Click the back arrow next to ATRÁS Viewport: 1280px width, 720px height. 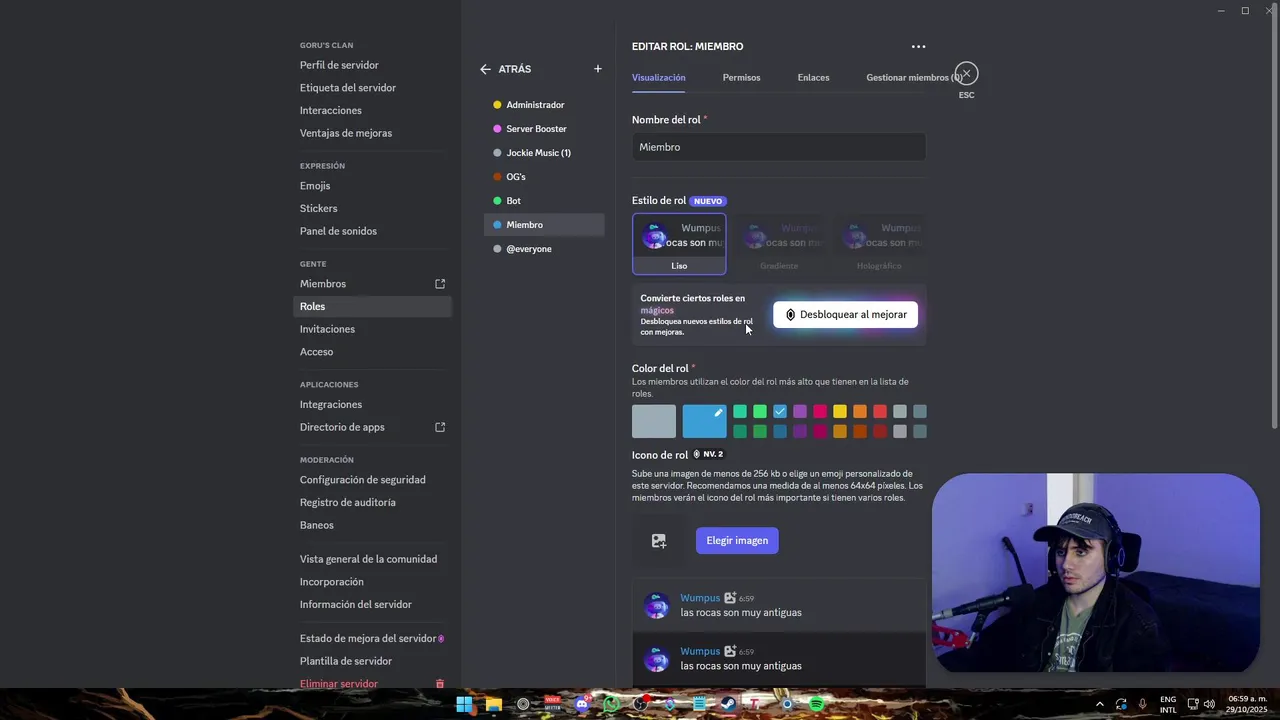coord(485,69)
